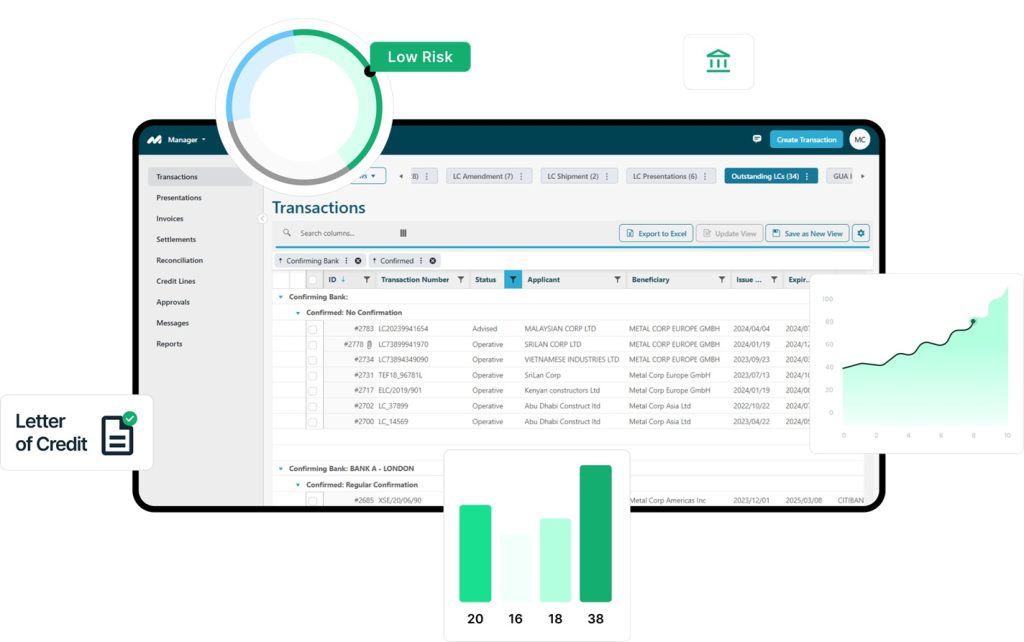Open filter for Applicant column

(617, 280)
